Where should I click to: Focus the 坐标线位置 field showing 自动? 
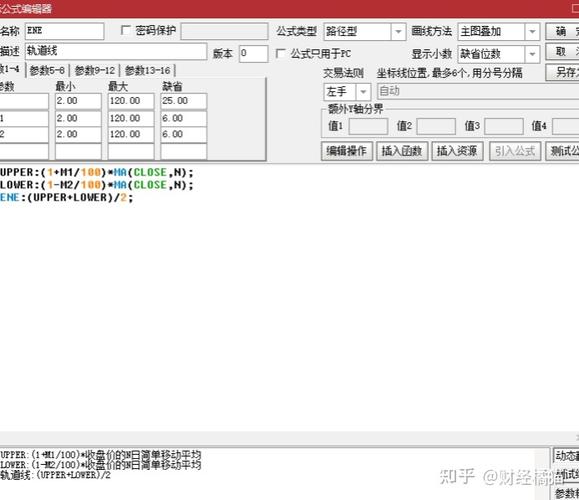pyautogui.click(x=478, y=92)
